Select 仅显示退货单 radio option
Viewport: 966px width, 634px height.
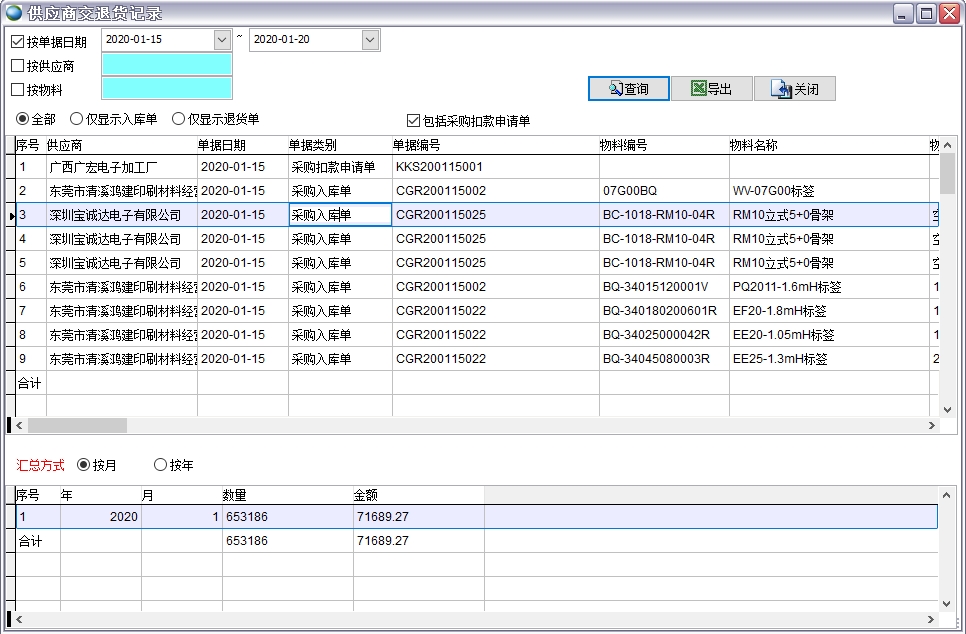coord(179,119)
